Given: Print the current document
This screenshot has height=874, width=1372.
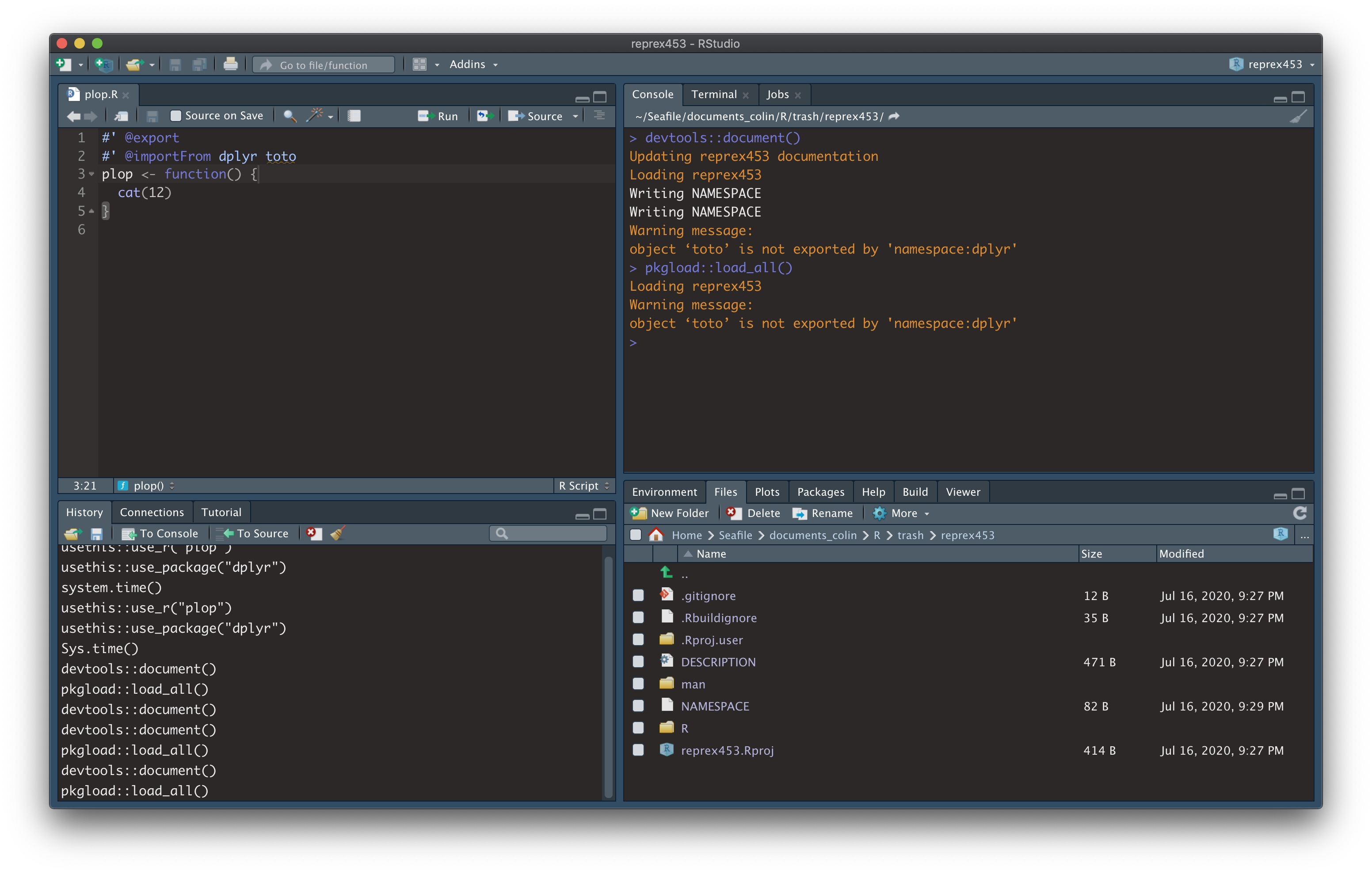Looking at the screenshot, I should coord(231,65).
